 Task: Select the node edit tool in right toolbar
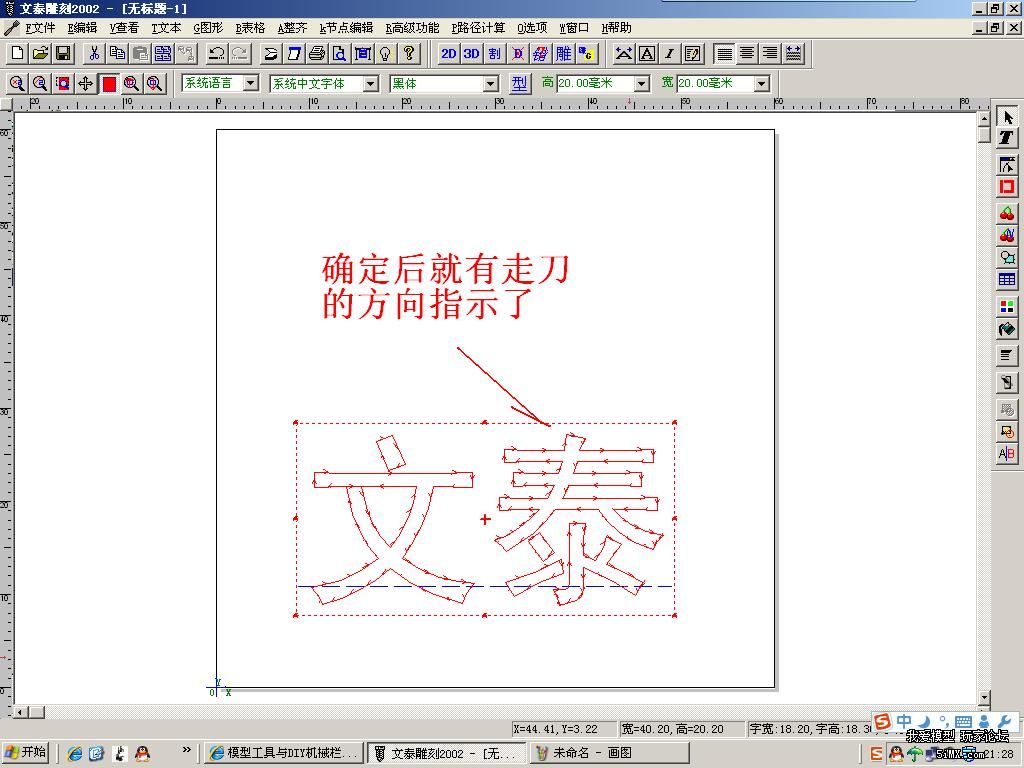(1007, 165)
